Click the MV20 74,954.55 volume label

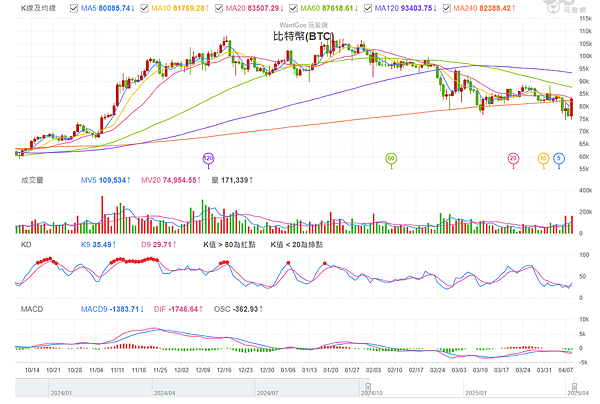tap(171, 180)
